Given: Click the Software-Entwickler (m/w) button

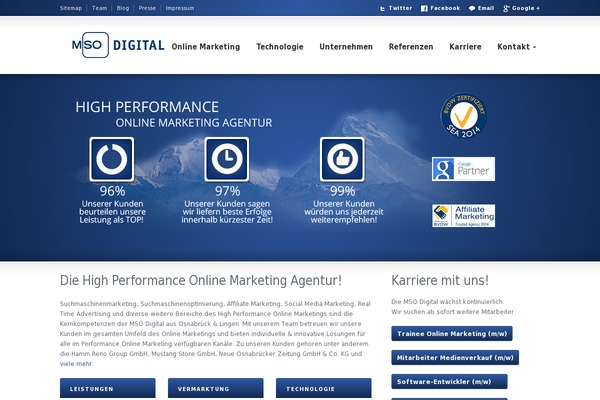Looking at the screenshot, I should coord(449,382).
